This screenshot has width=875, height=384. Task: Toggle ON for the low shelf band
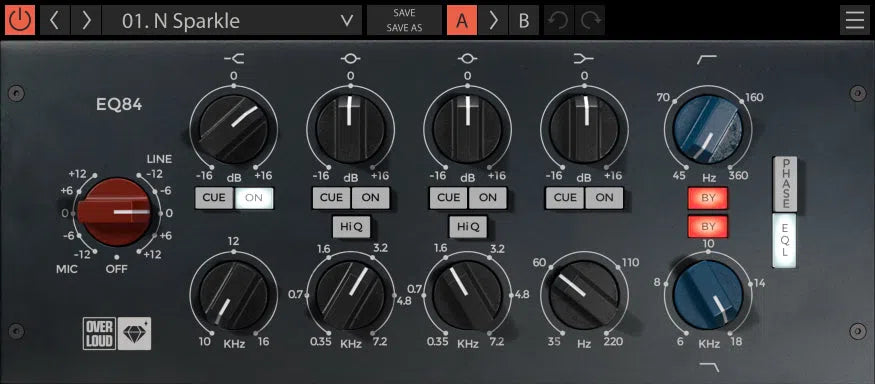[604, 198]
